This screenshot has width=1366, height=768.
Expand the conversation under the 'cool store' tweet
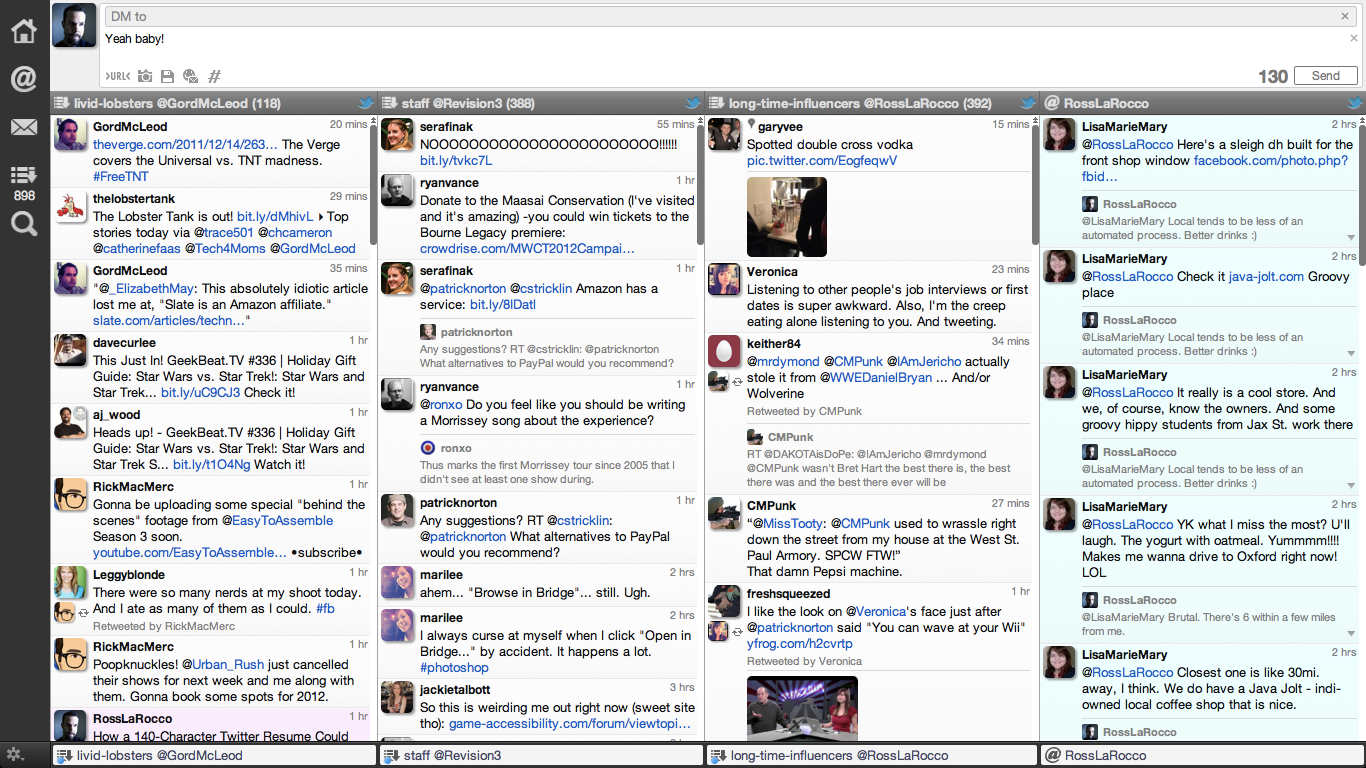point(1351,486)
